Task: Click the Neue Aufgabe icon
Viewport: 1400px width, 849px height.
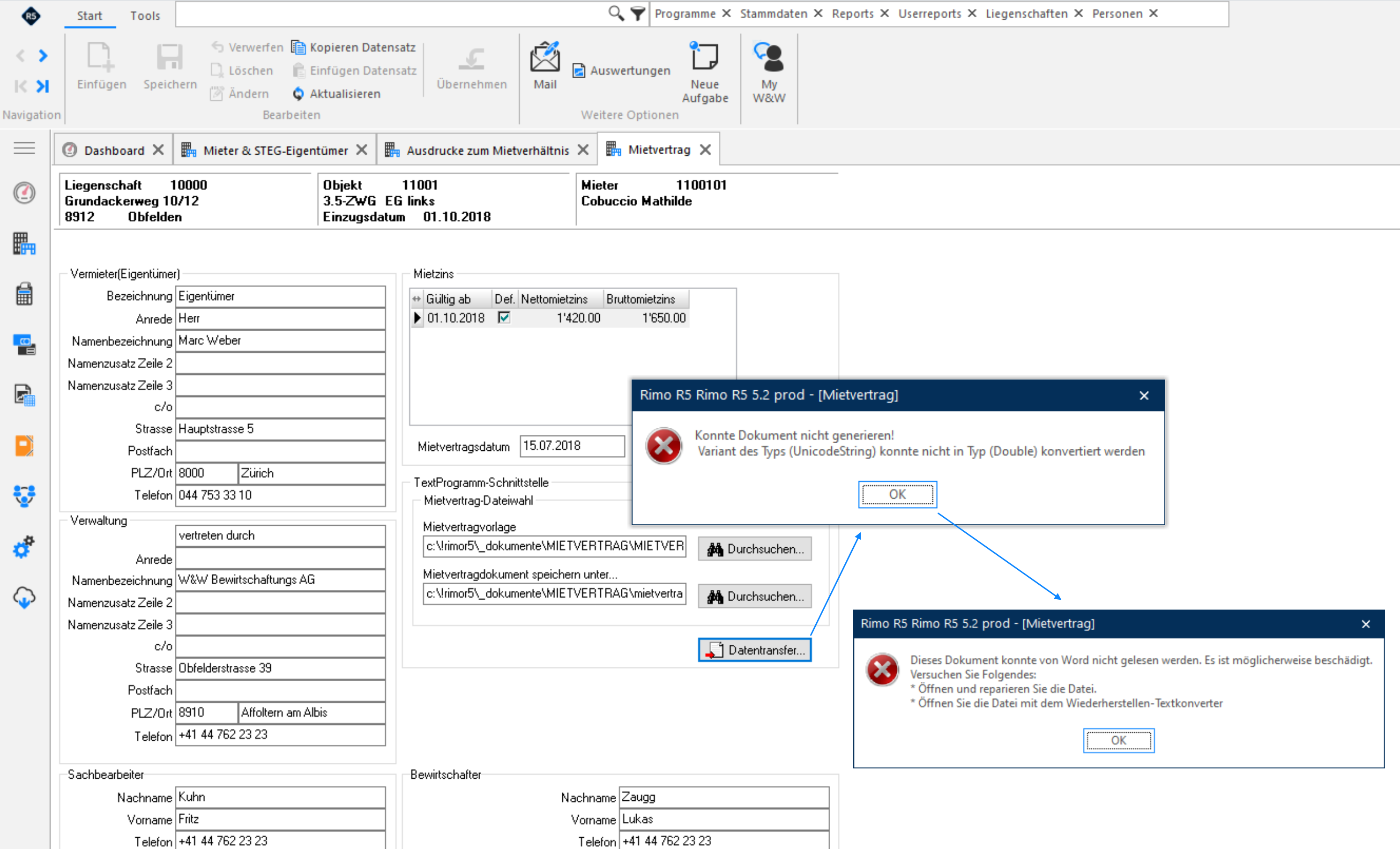Action: point(704,57)
